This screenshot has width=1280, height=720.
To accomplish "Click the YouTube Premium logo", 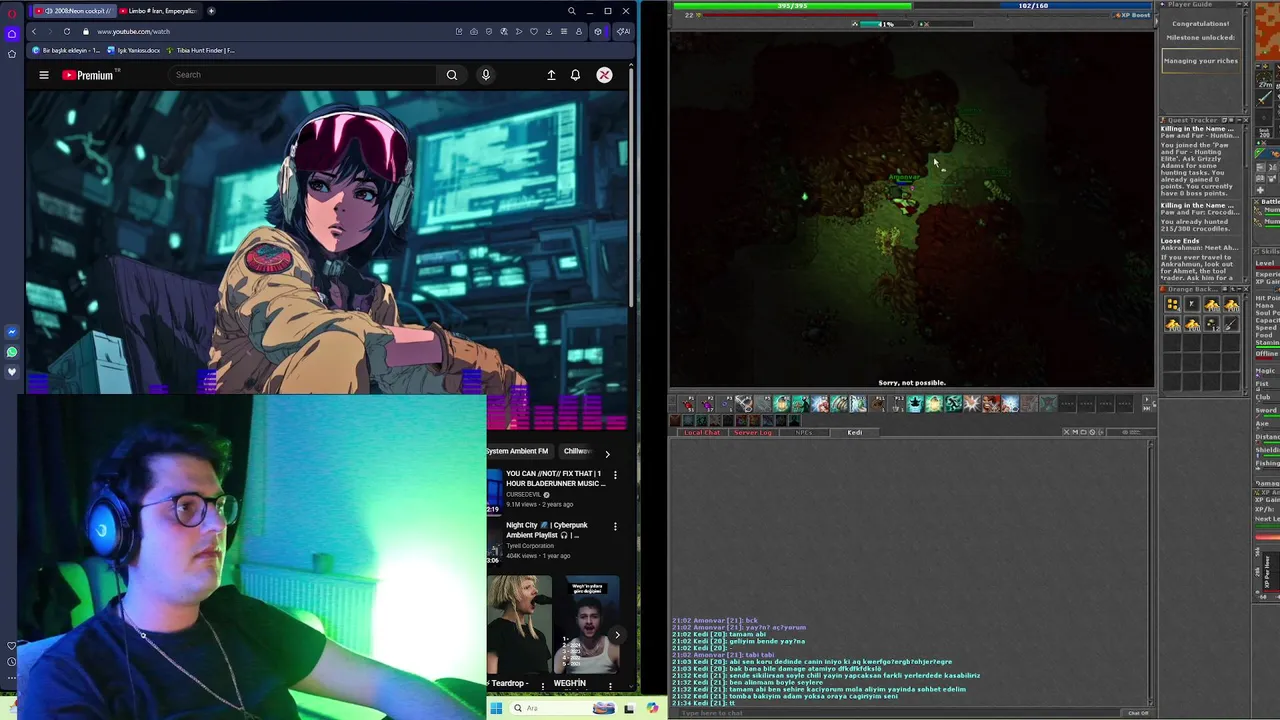I will point(90,75).
